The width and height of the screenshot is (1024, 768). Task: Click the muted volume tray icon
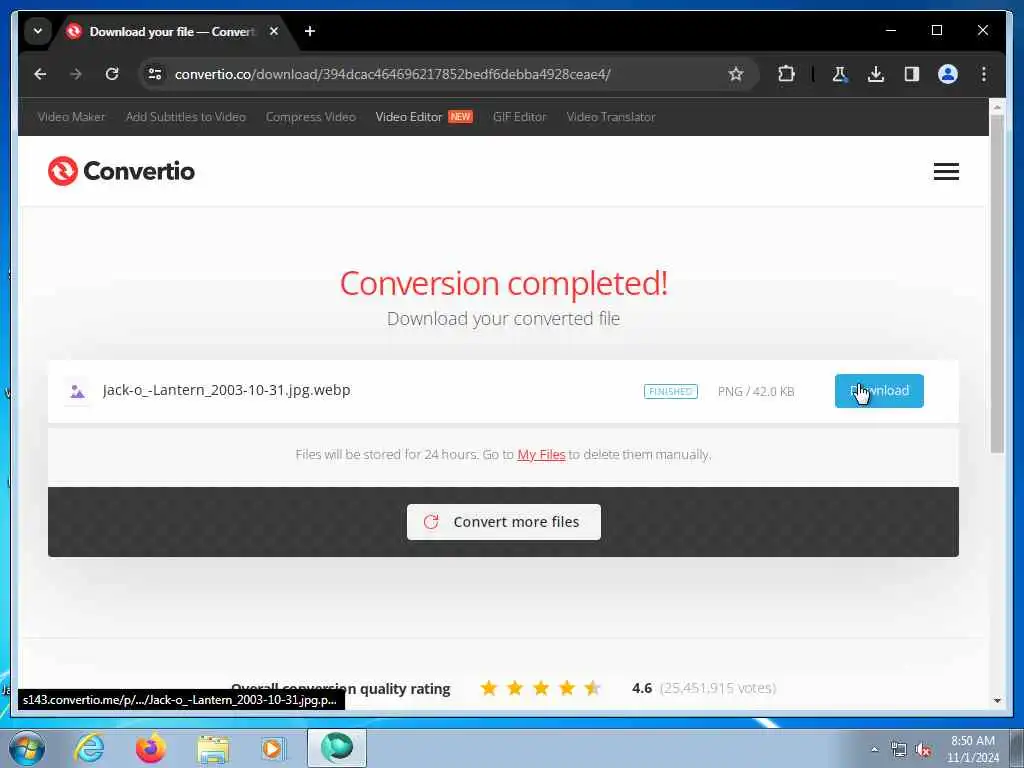pos(923,749)
